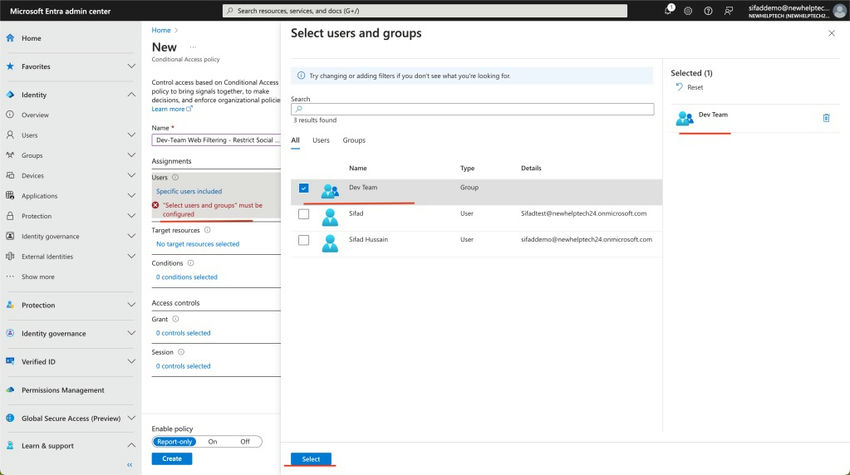This screenshot has width=850, height=475.
Task: Click the Identity governance icon under Identity
Action: (10, 236)
